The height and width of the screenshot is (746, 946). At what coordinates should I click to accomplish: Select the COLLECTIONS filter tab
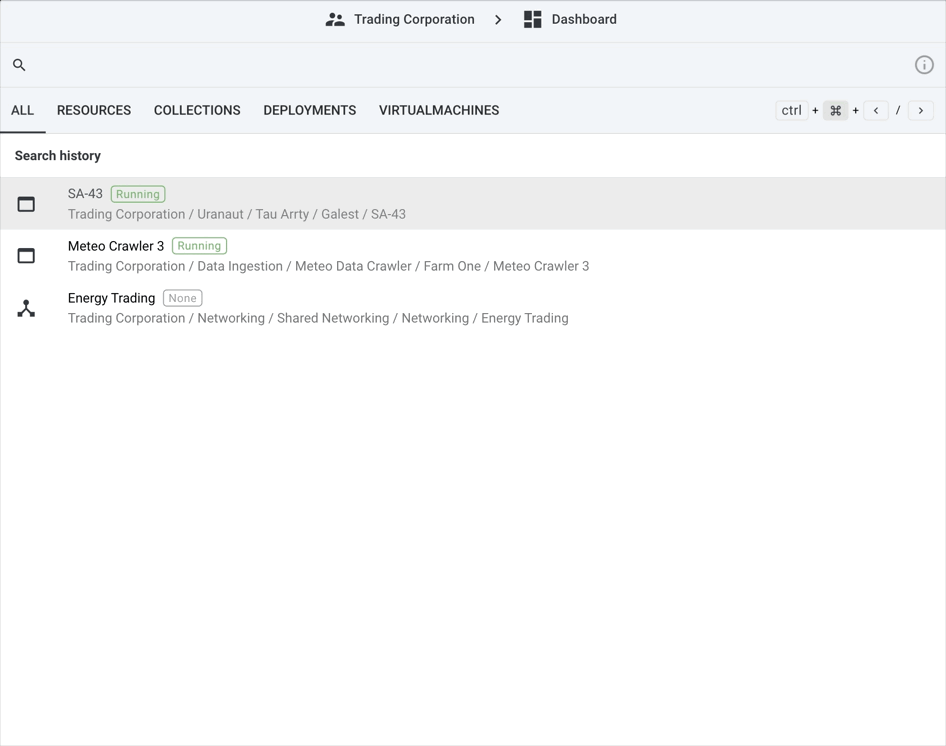(197, 110)
